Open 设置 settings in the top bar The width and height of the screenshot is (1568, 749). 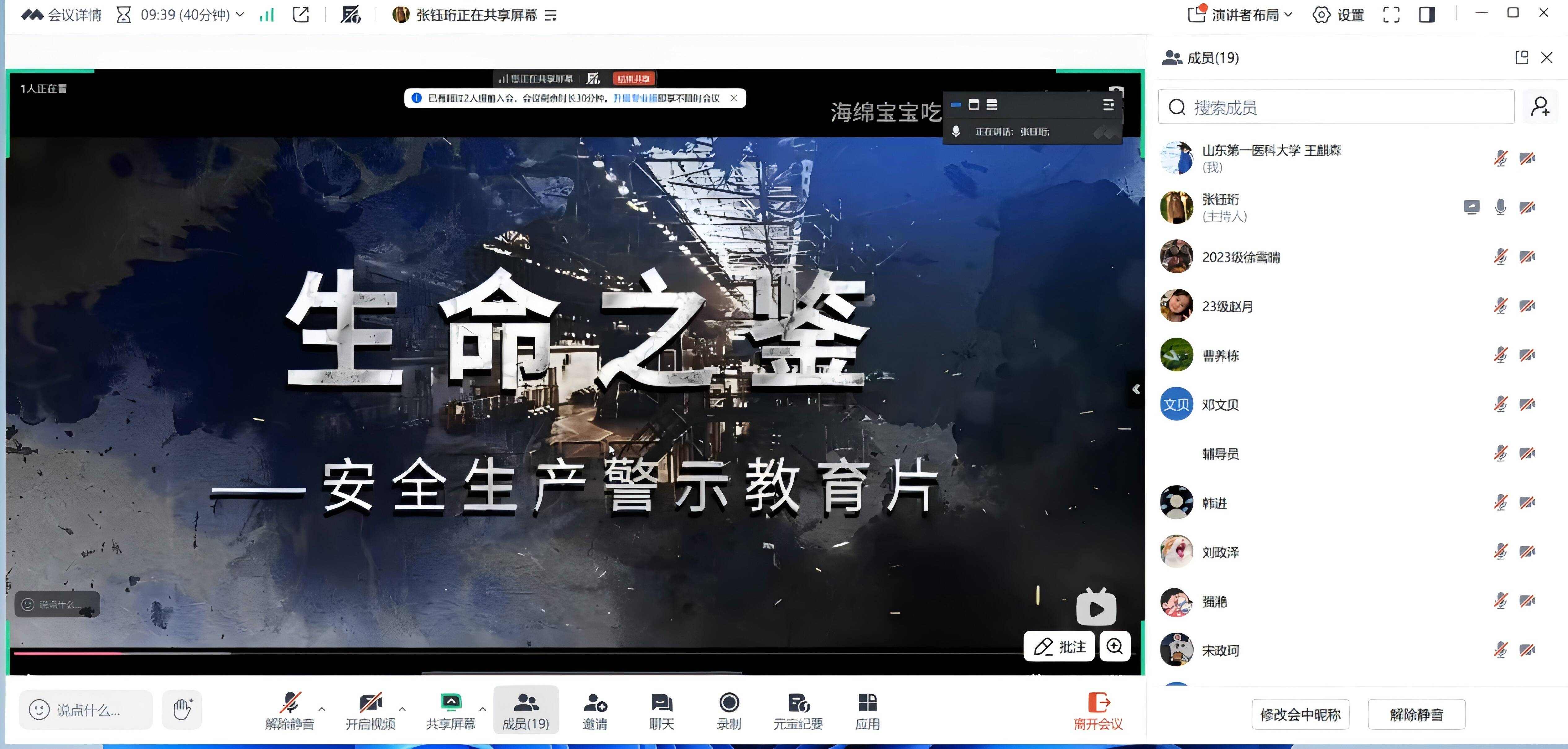tap(1339, 15)
